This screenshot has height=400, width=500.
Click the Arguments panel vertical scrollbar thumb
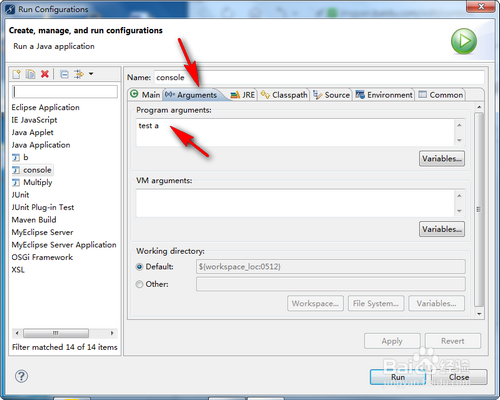[479, 209]
